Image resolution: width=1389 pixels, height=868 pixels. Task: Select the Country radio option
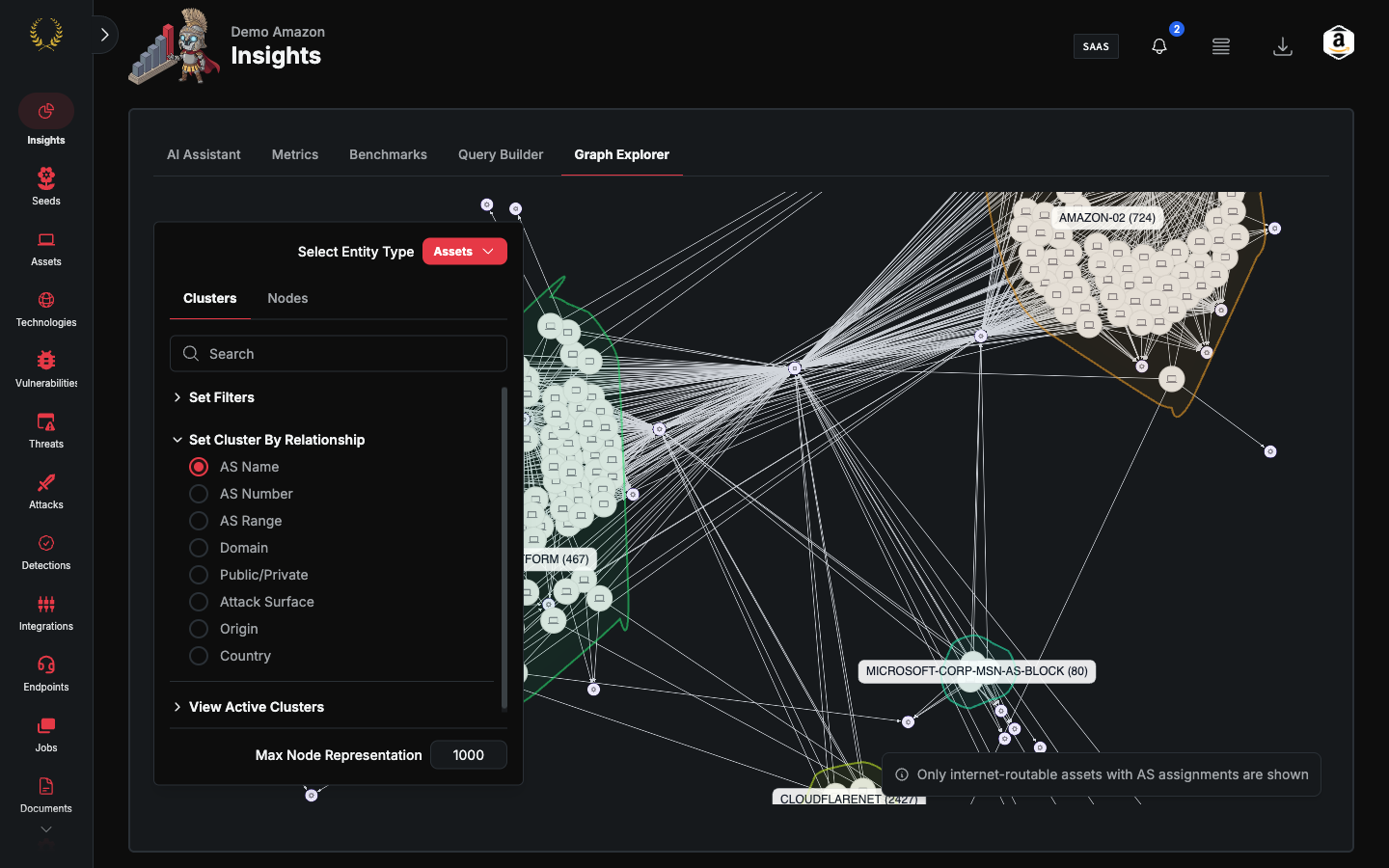(199, 656)
